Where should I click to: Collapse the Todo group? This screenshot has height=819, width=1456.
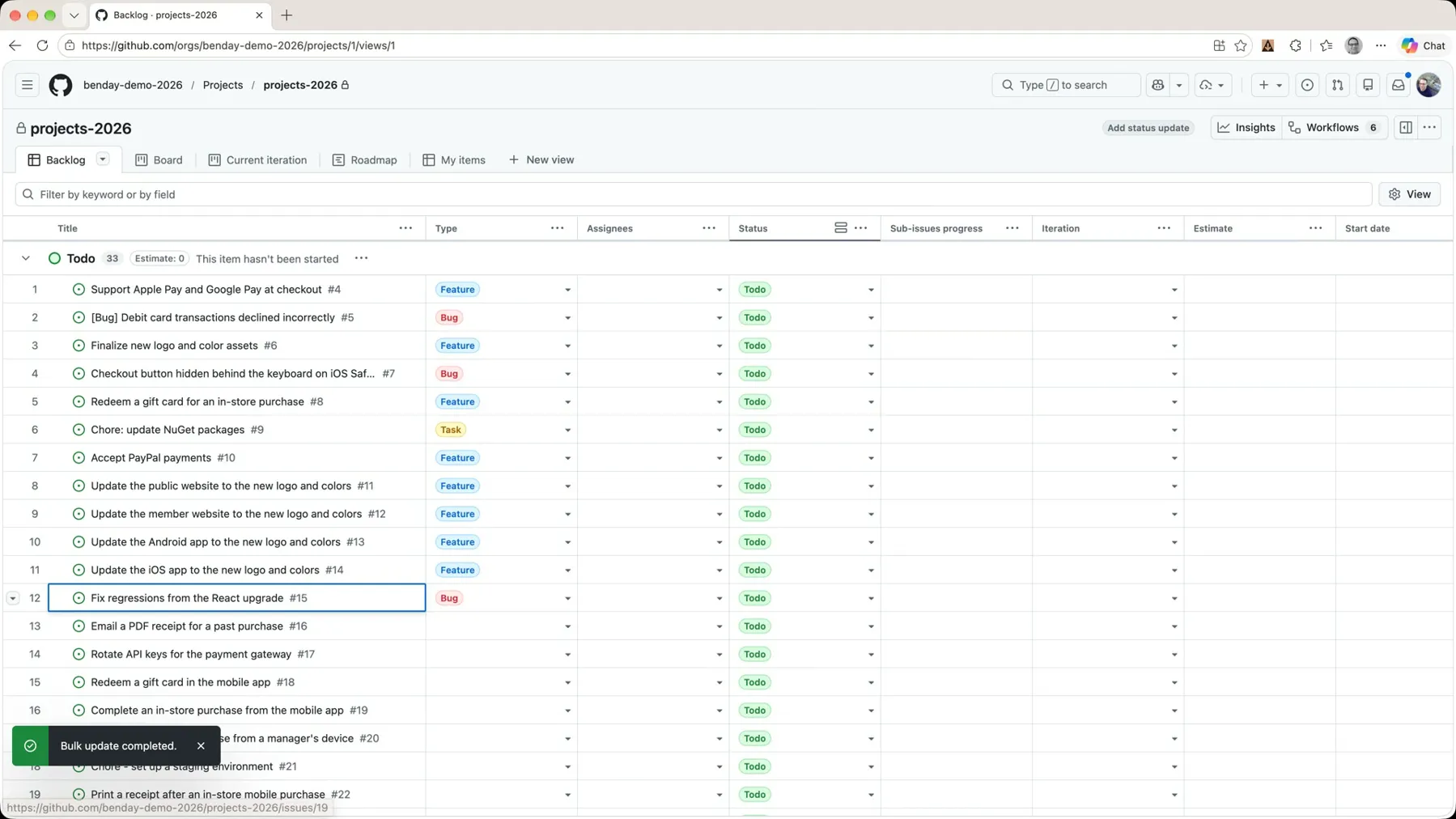click(26, 258)
